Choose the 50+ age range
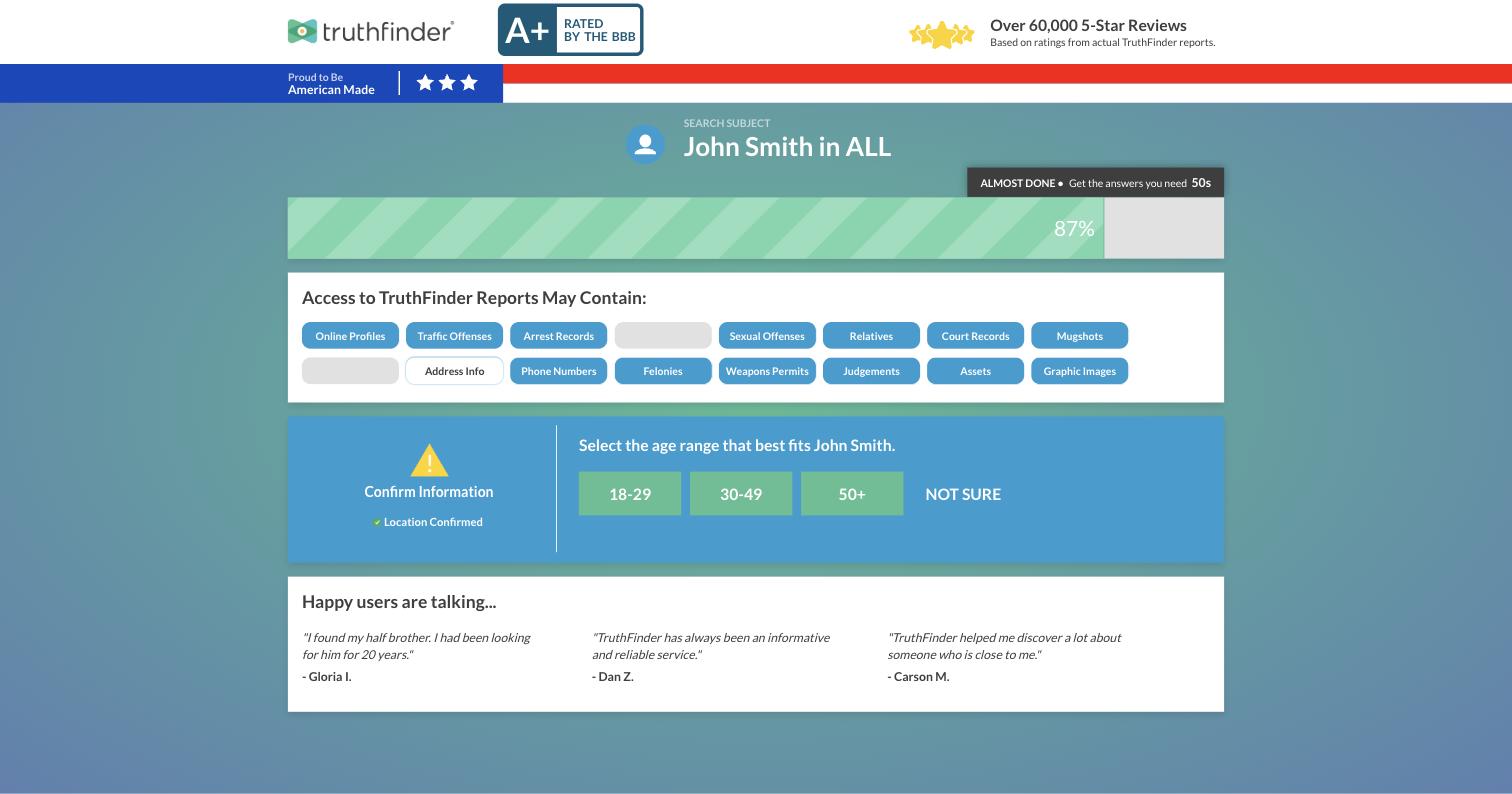Screen dimensions: 1512x794 point(852,494)
